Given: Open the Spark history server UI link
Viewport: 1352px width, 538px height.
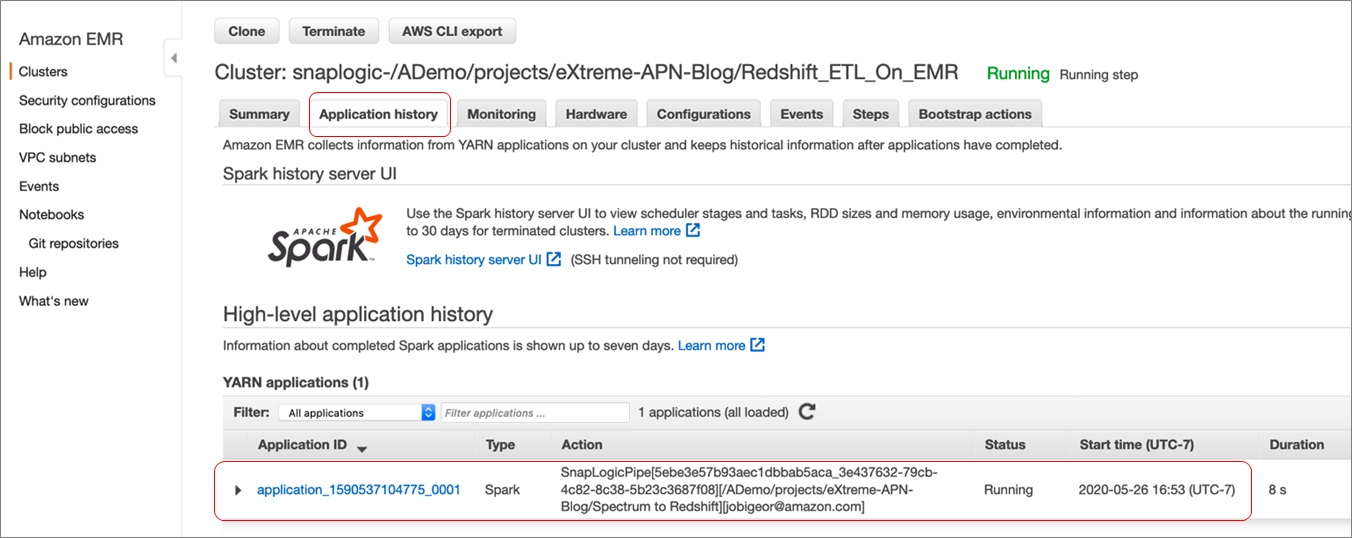Looking at the screenshot, I should 474,259.
